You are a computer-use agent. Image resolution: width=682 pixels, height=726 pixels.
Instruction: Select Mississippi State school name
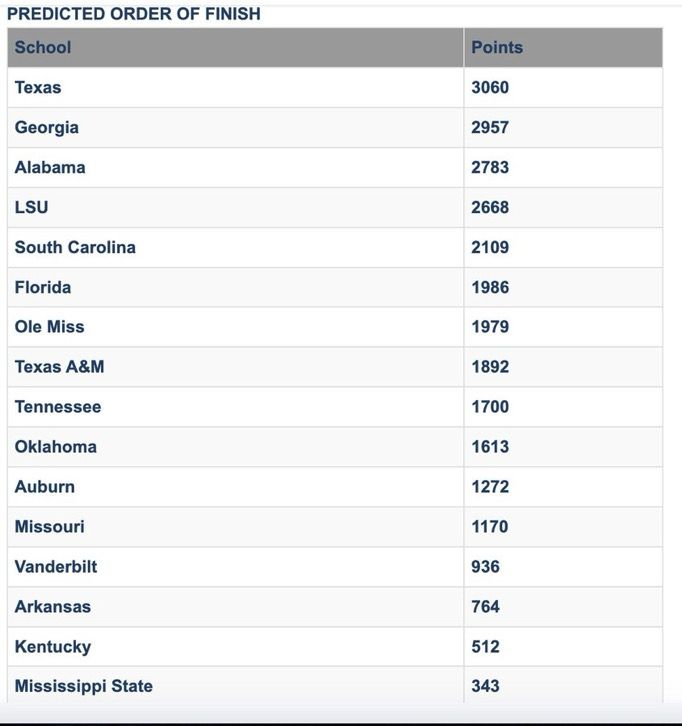(84, 686)
